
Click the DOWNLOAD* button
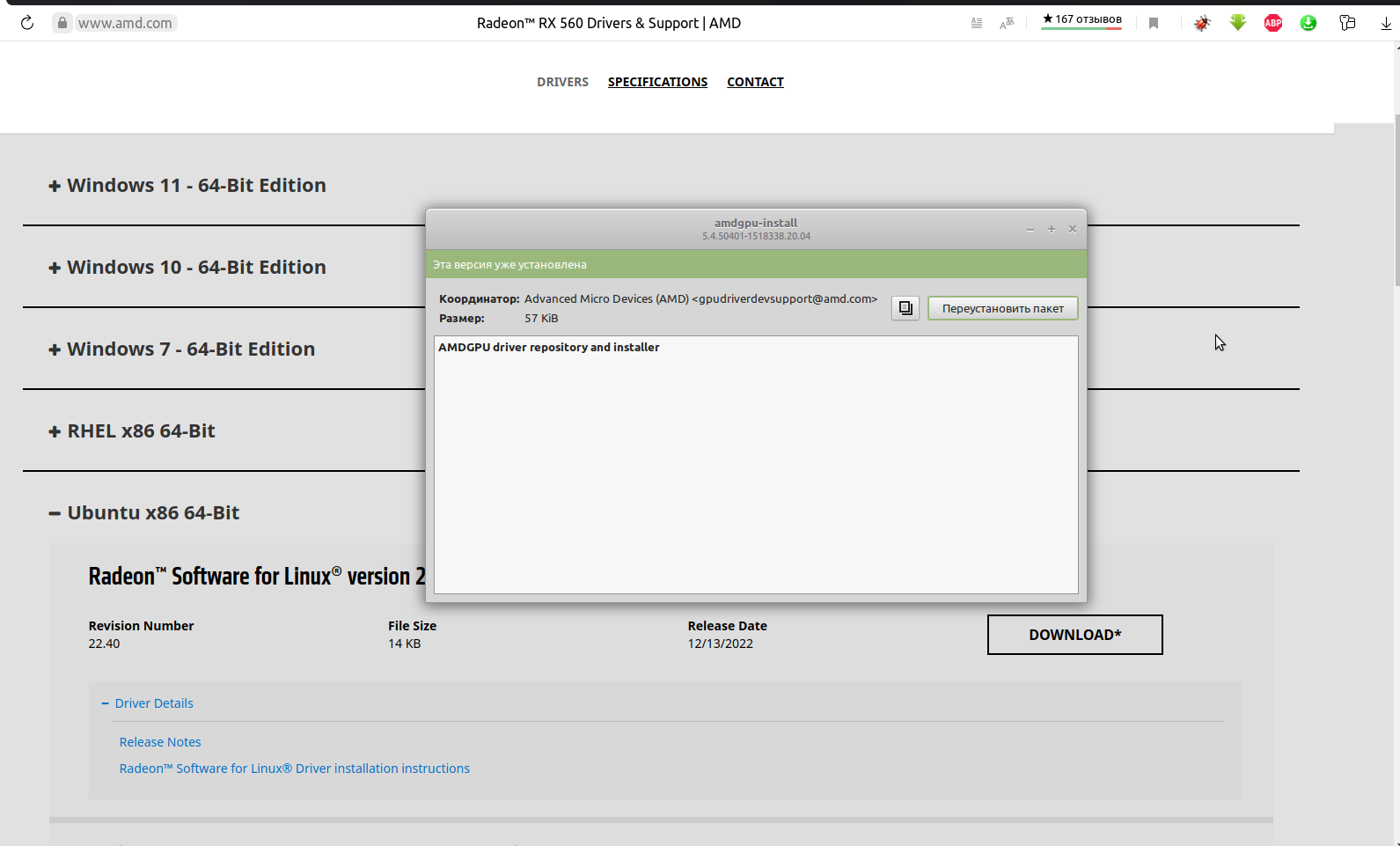point(1074,635)
